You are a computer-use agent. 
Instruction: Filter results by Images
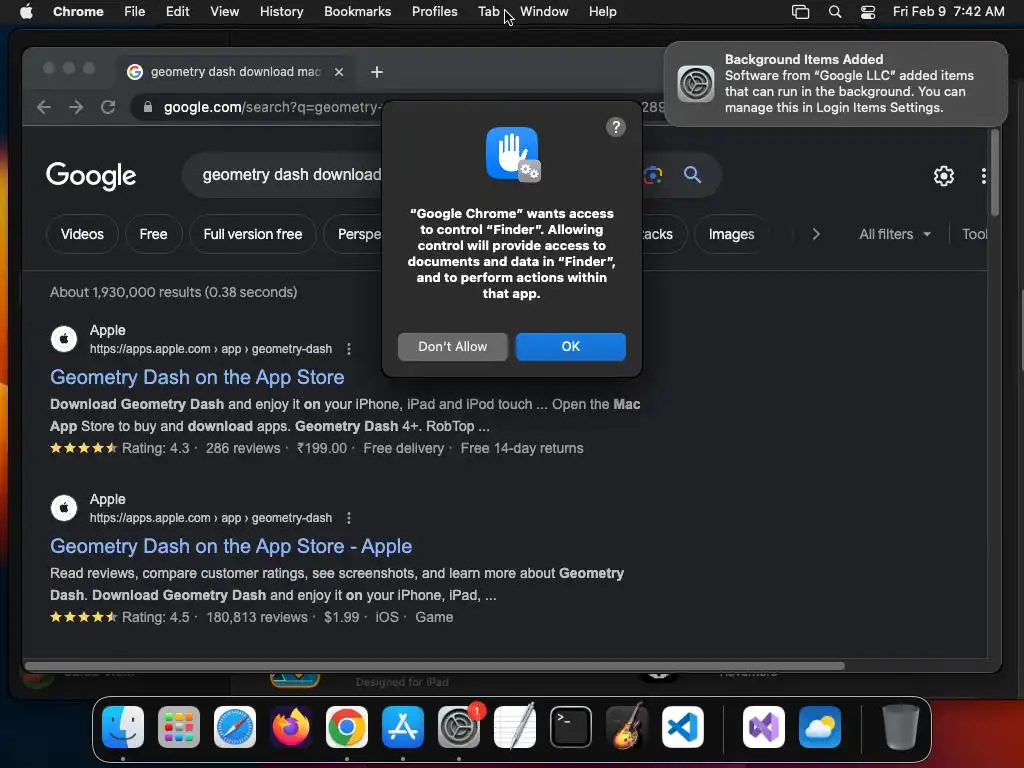click(731, 234)
